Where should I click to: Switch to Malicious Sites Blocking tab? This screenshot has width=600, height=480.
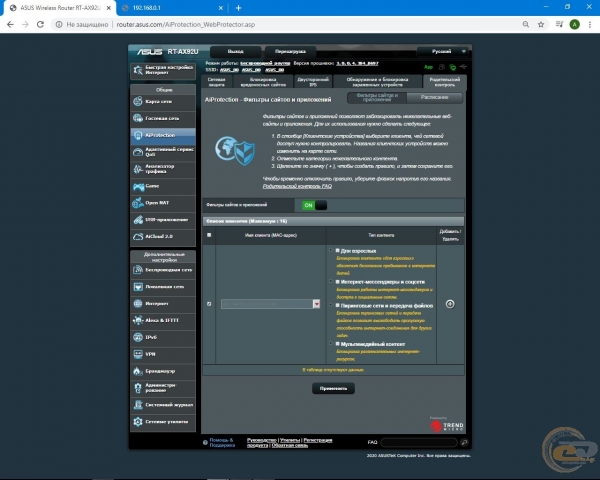pyautogui.click(x=263, y=82)
